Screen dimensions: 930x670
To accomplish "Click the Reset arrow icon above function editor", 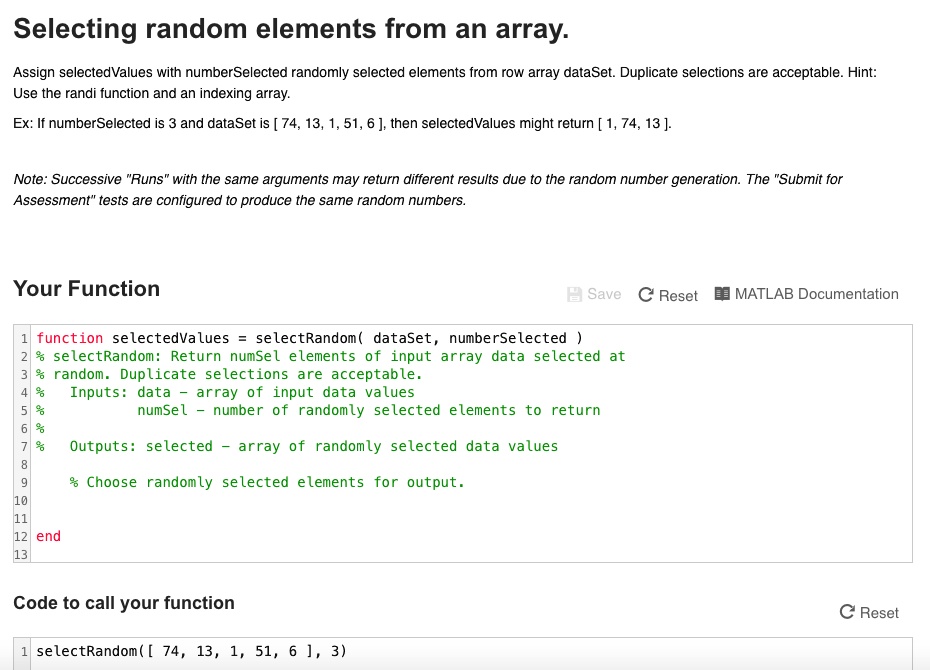I will [x=646, y=295].
